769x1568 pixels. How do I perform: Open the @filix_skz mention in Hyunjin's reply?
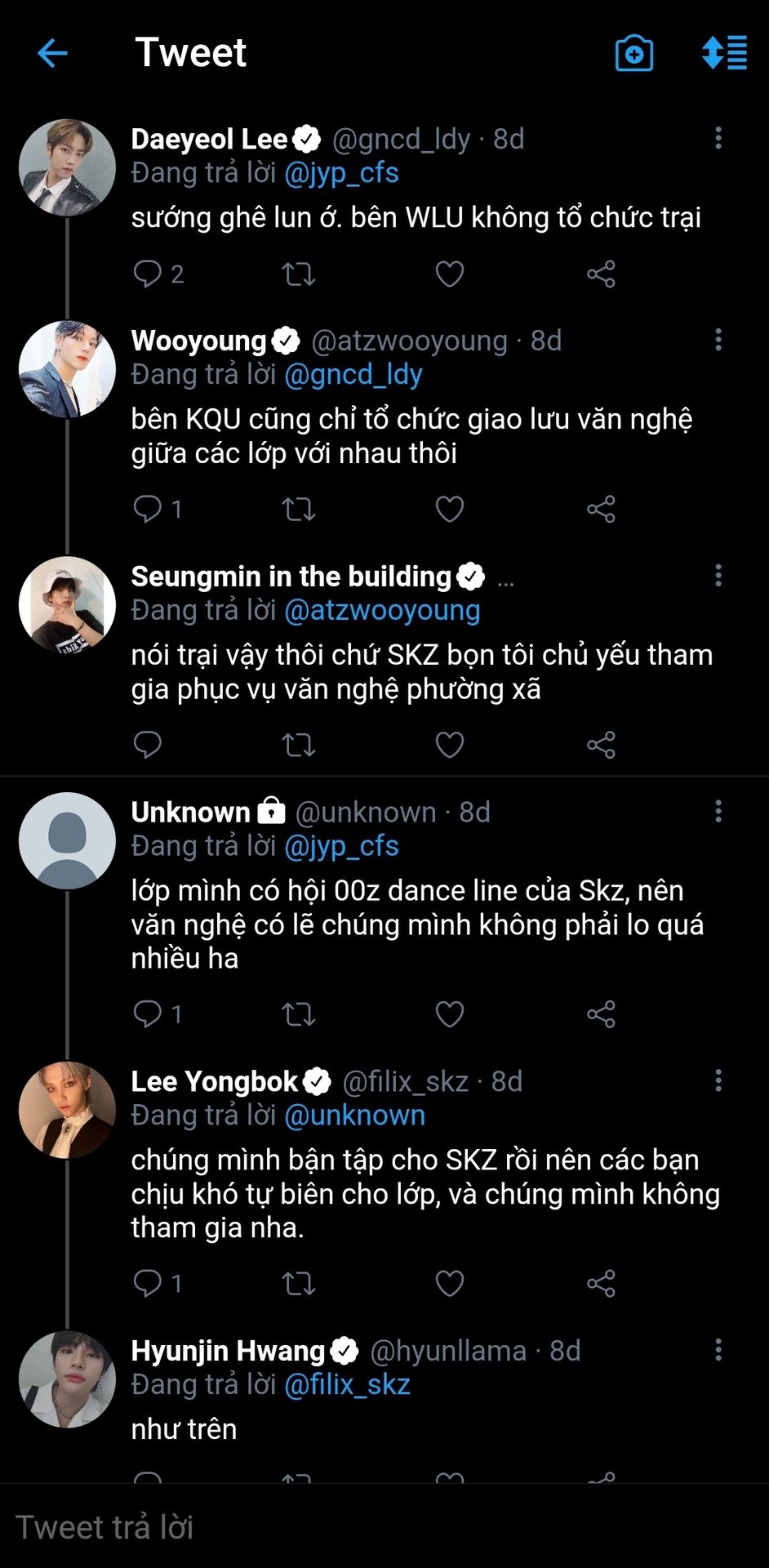click(347, 1385)
